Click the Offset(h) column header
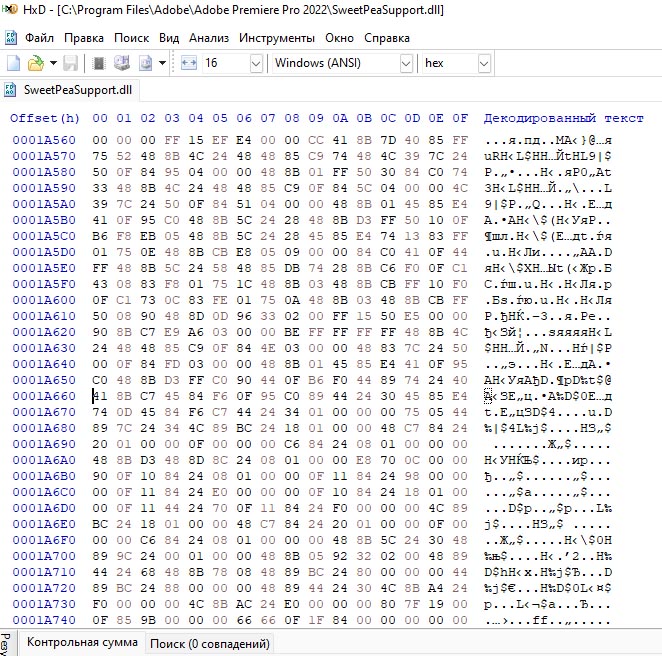 pyautogui.click(x=45, y=118)
